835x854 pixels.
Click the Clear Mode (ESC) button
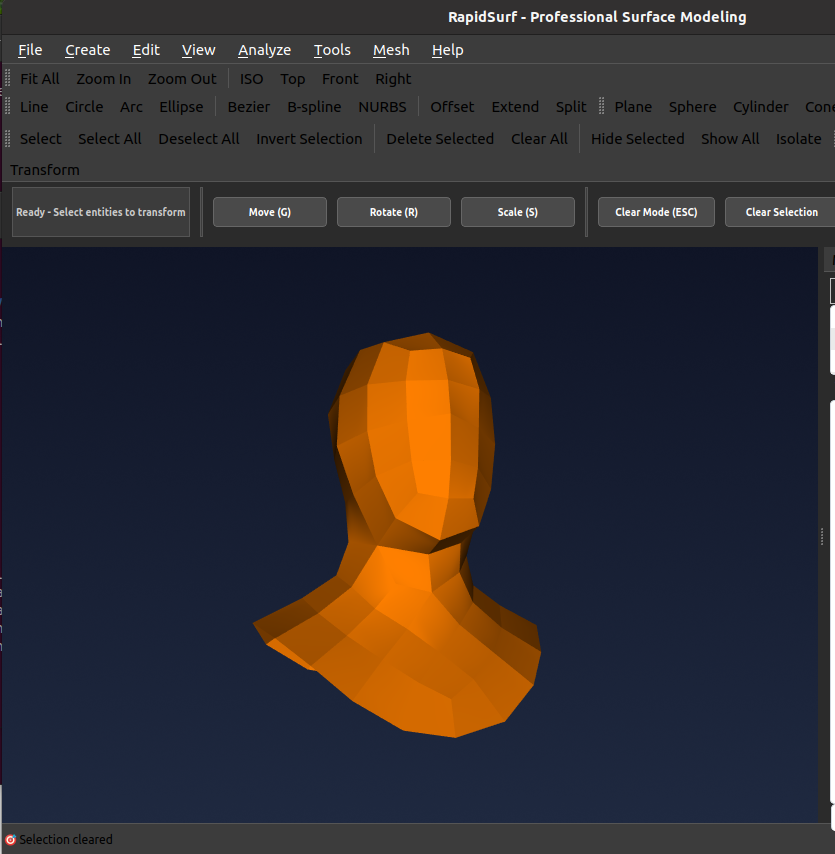(x=656, y=211)
